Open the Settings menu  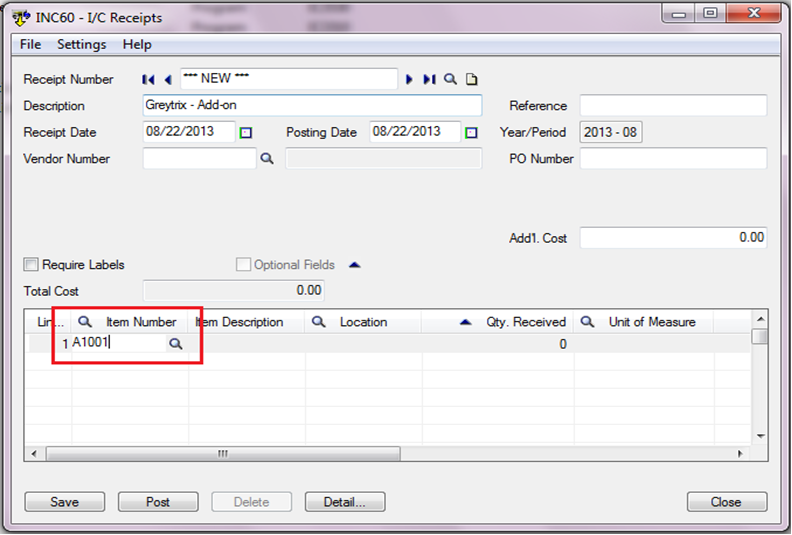tap(81, 44)
